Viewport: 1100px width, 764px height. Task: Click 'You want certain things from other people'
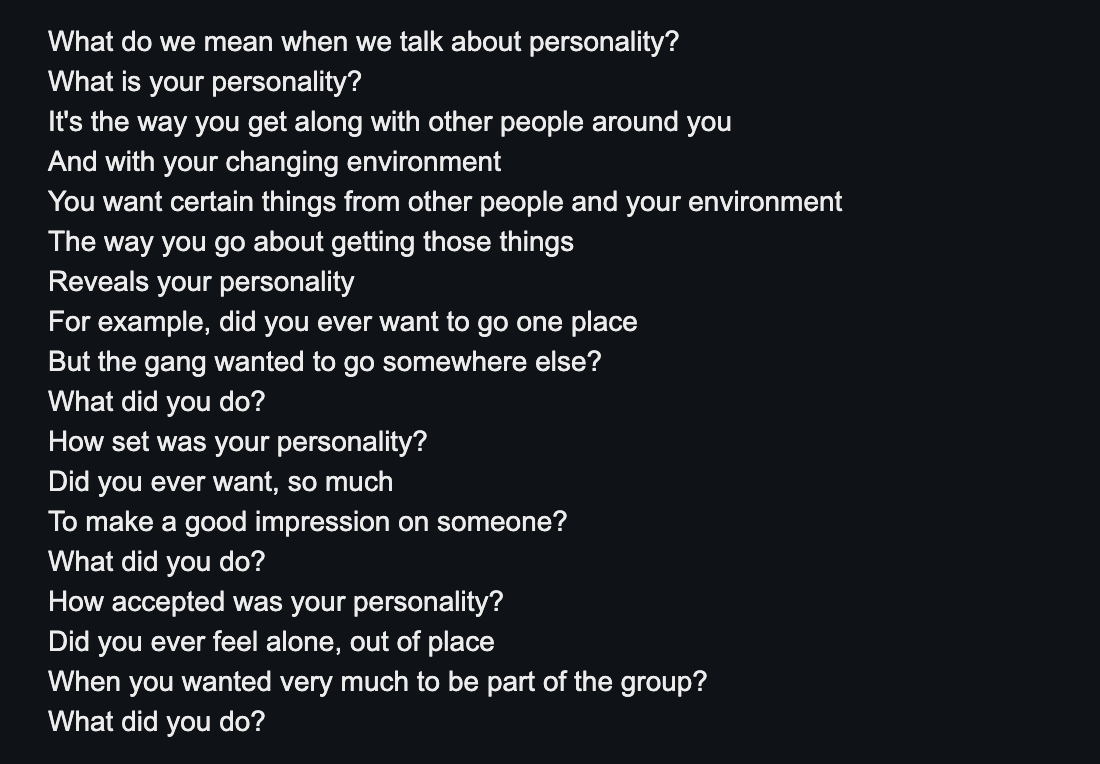tap(307, 202)
